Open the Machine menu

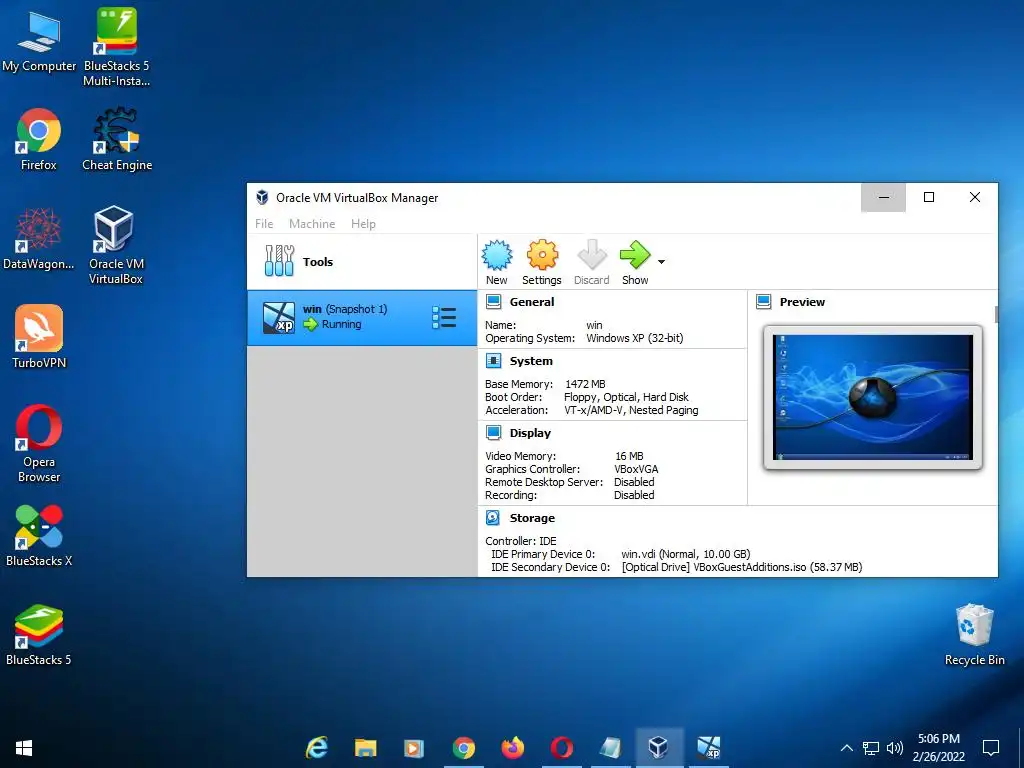[x=312, y=223]
